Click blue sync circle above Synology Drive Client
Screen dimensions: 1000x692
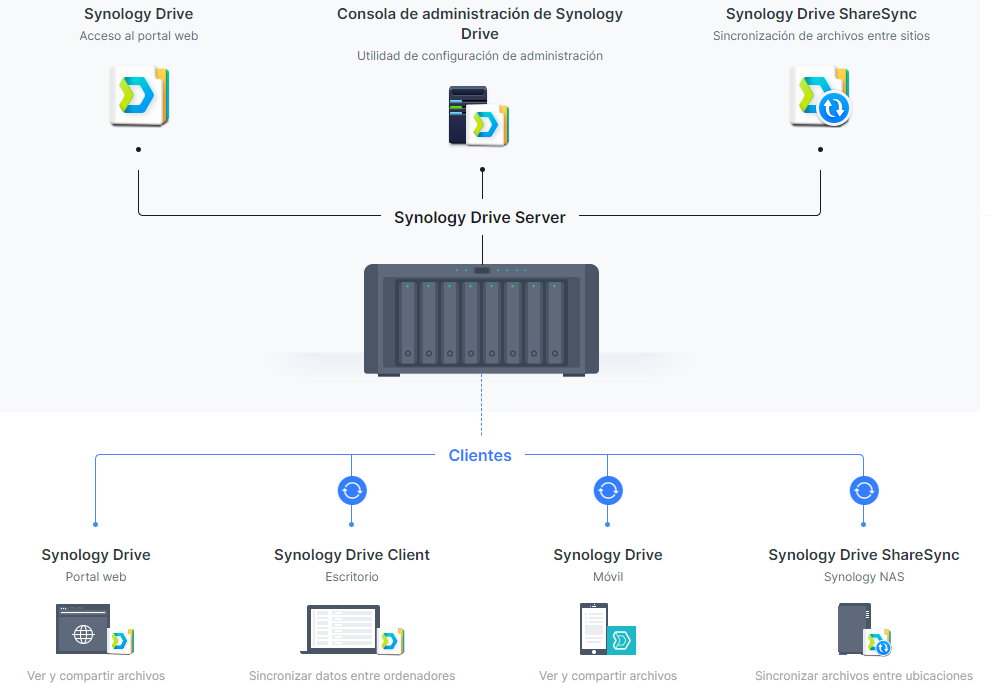[352, 490]
